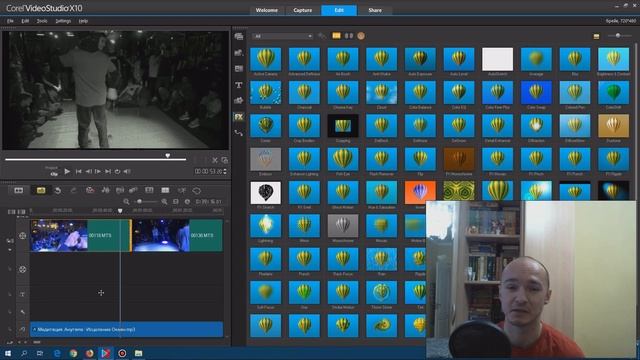Click the Undo arrow in timeline toolbar
Image resolution: width=640 pixels, height=360 pixels.
58,191
